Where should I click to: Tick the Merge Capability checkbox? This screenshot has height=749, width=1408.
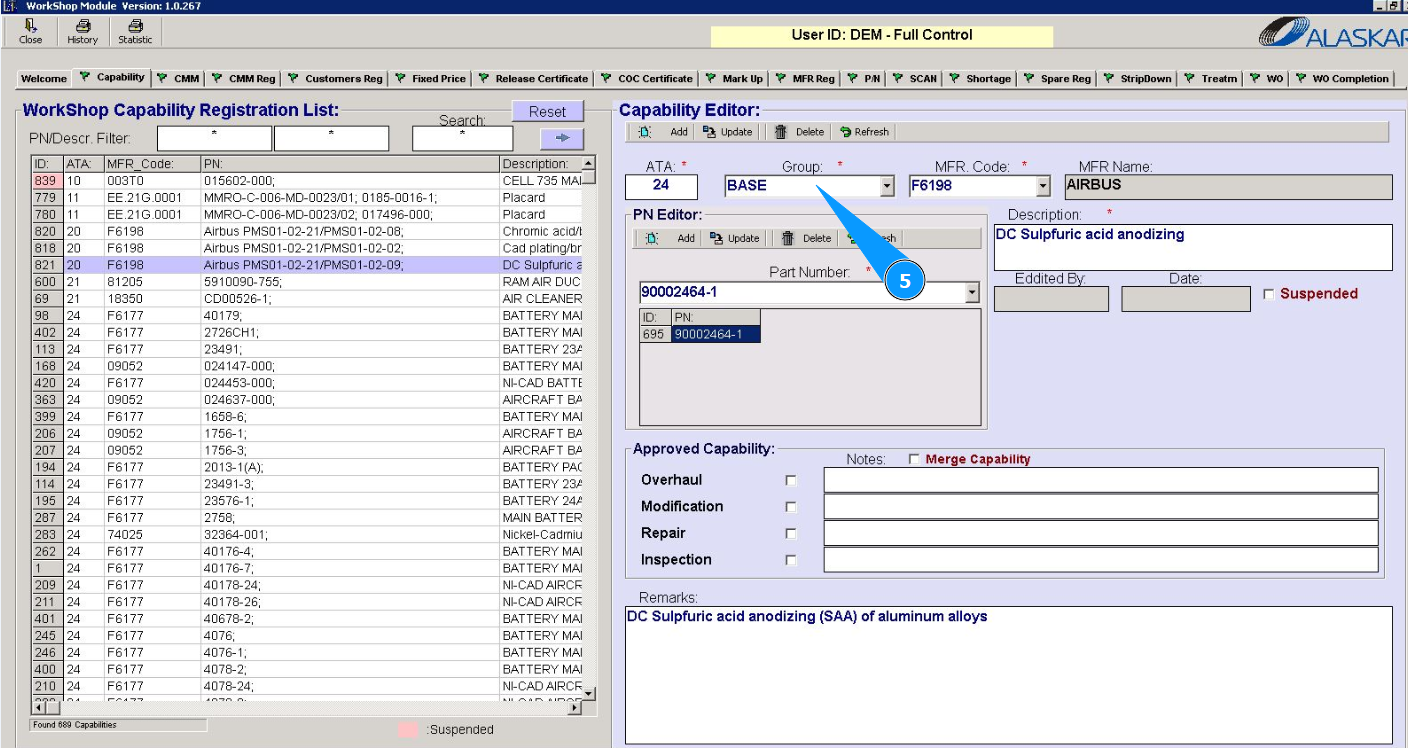tap(914, 459)
